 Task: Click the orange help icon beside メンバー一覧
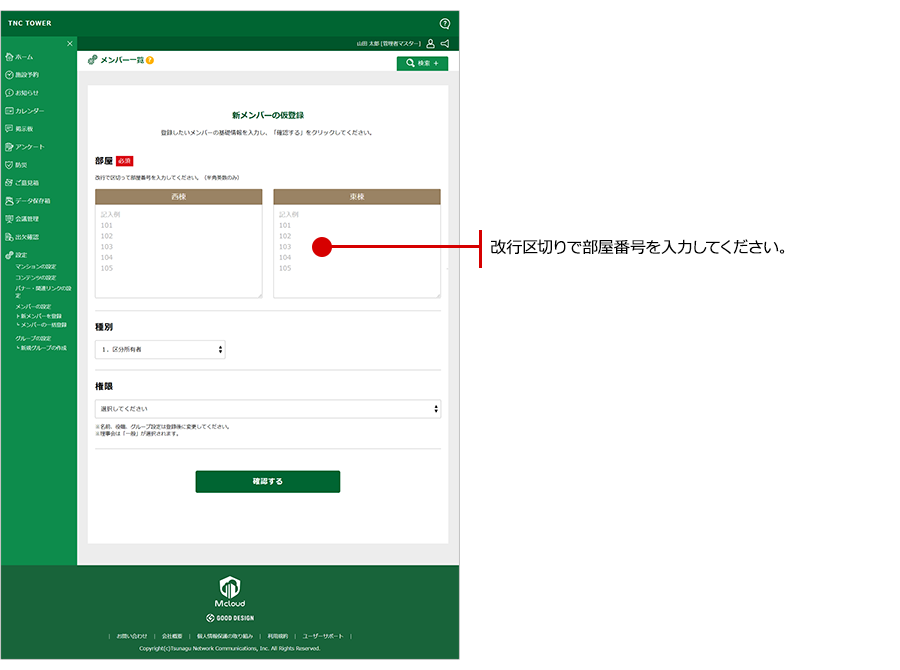pyautogui.click(x=150, y=61)
